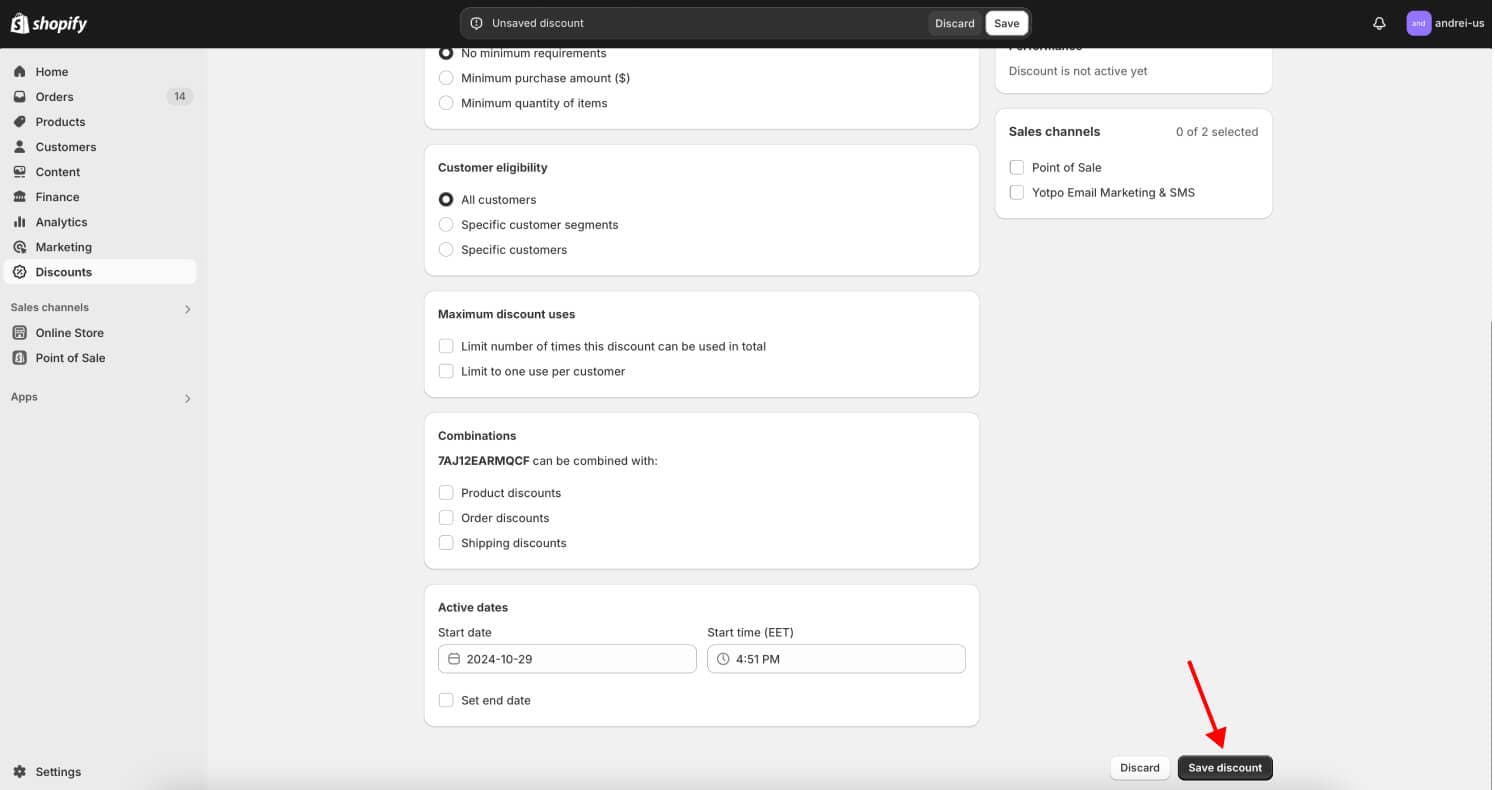The height and width of the screenshot is (790, 1495).
Task: Check the Point of Sale sales channel
Action: (x=1017, y=167)
